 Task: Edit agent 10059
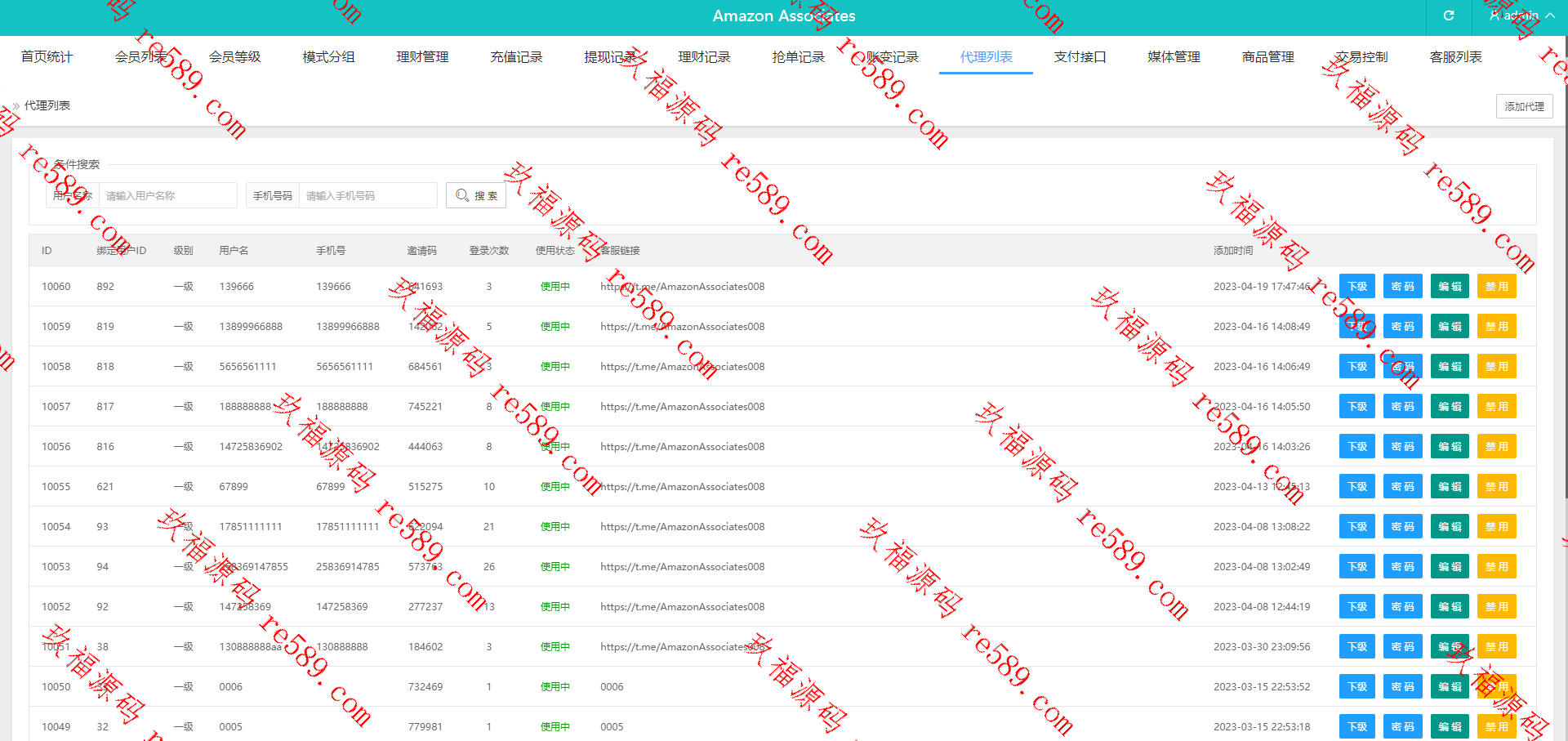[1450, 326]
